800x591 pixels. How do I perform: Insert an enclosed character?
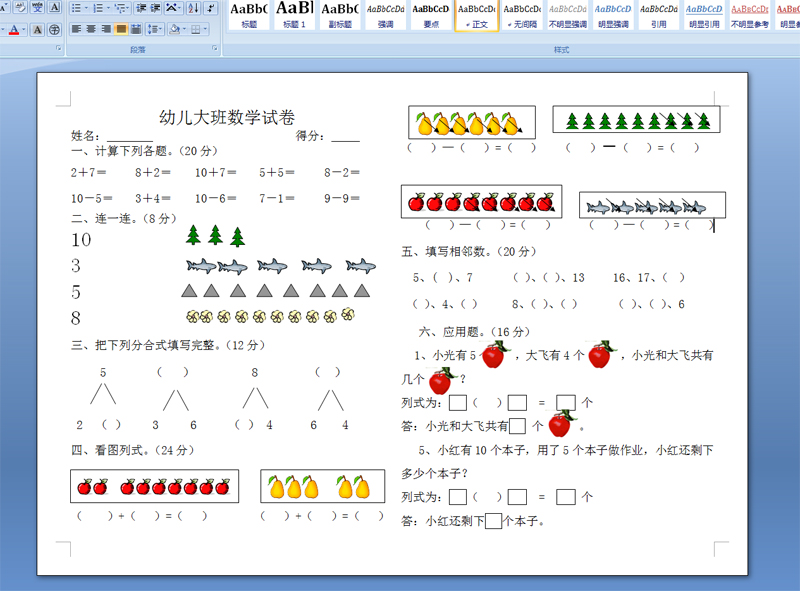pyautogui.click(x=54, y=30)
